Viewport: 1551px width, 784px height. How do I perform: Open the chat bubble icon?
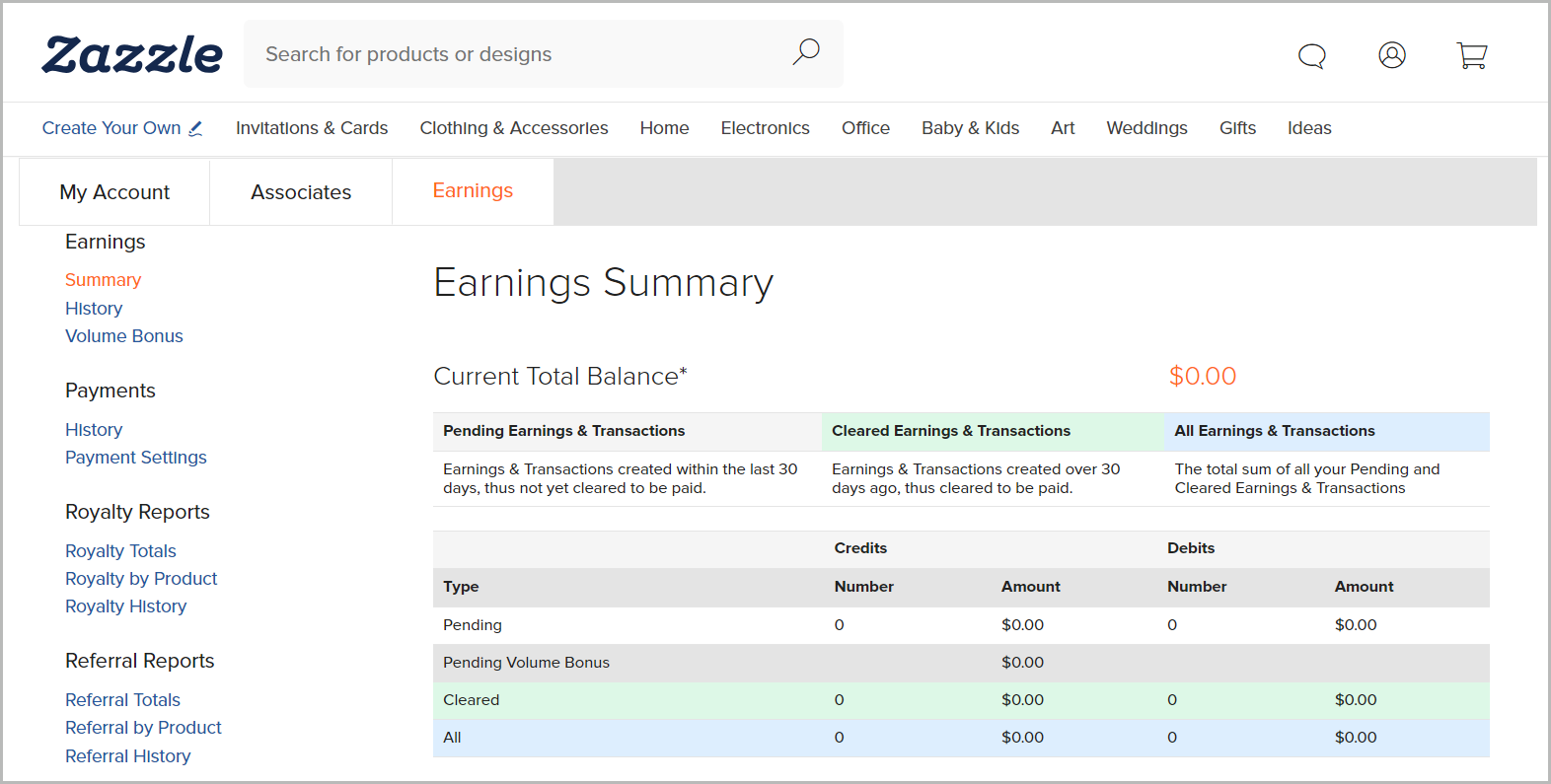[1311, 56]
